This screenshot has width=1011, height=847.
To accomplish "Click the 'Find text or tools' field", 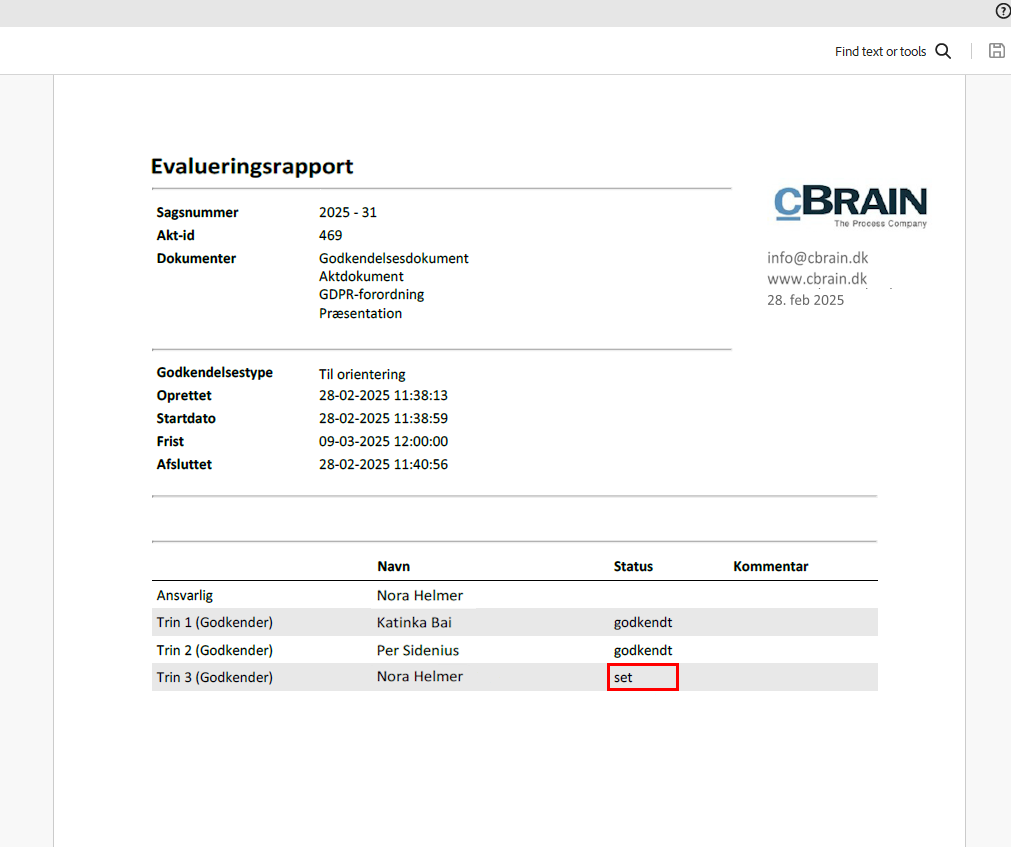I will click(x=880, y=52).
